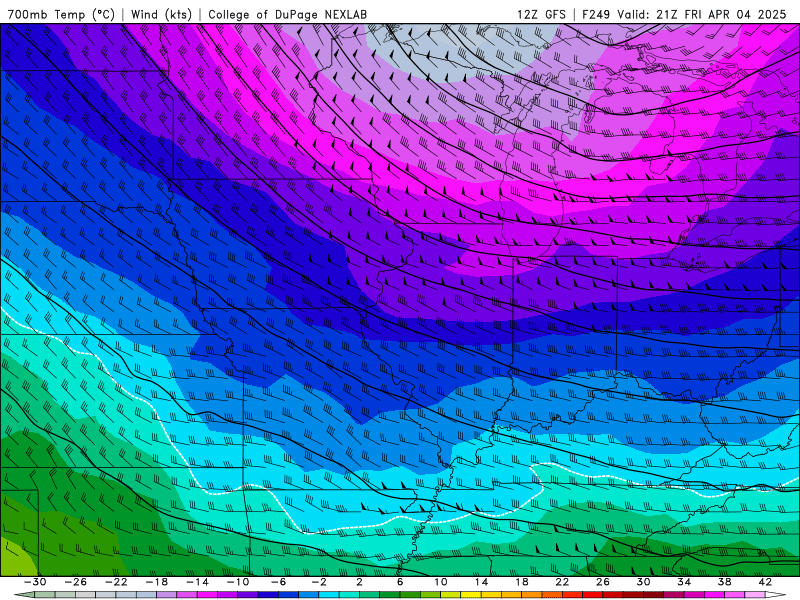Click the -18 colorbar tick label

pyautogui.click(x=157, y=582)
